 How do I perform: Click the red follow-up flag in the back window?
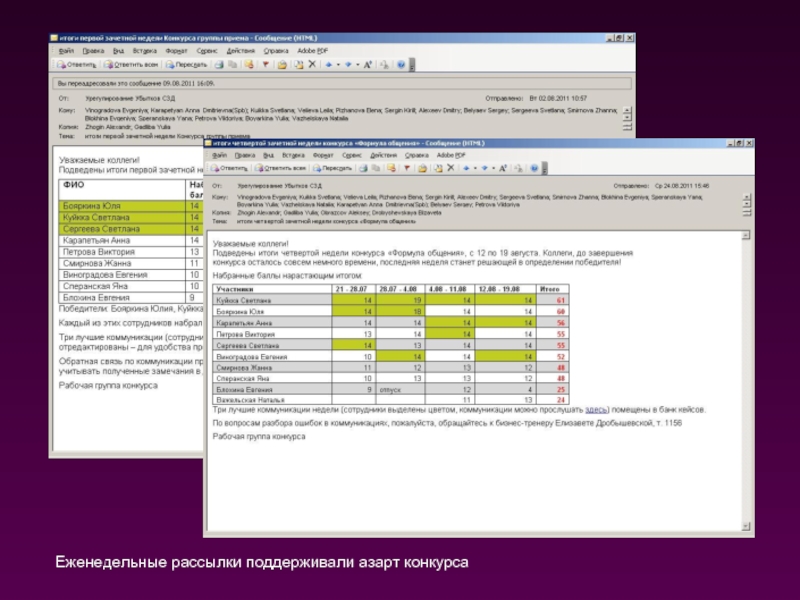click(265, 64)
